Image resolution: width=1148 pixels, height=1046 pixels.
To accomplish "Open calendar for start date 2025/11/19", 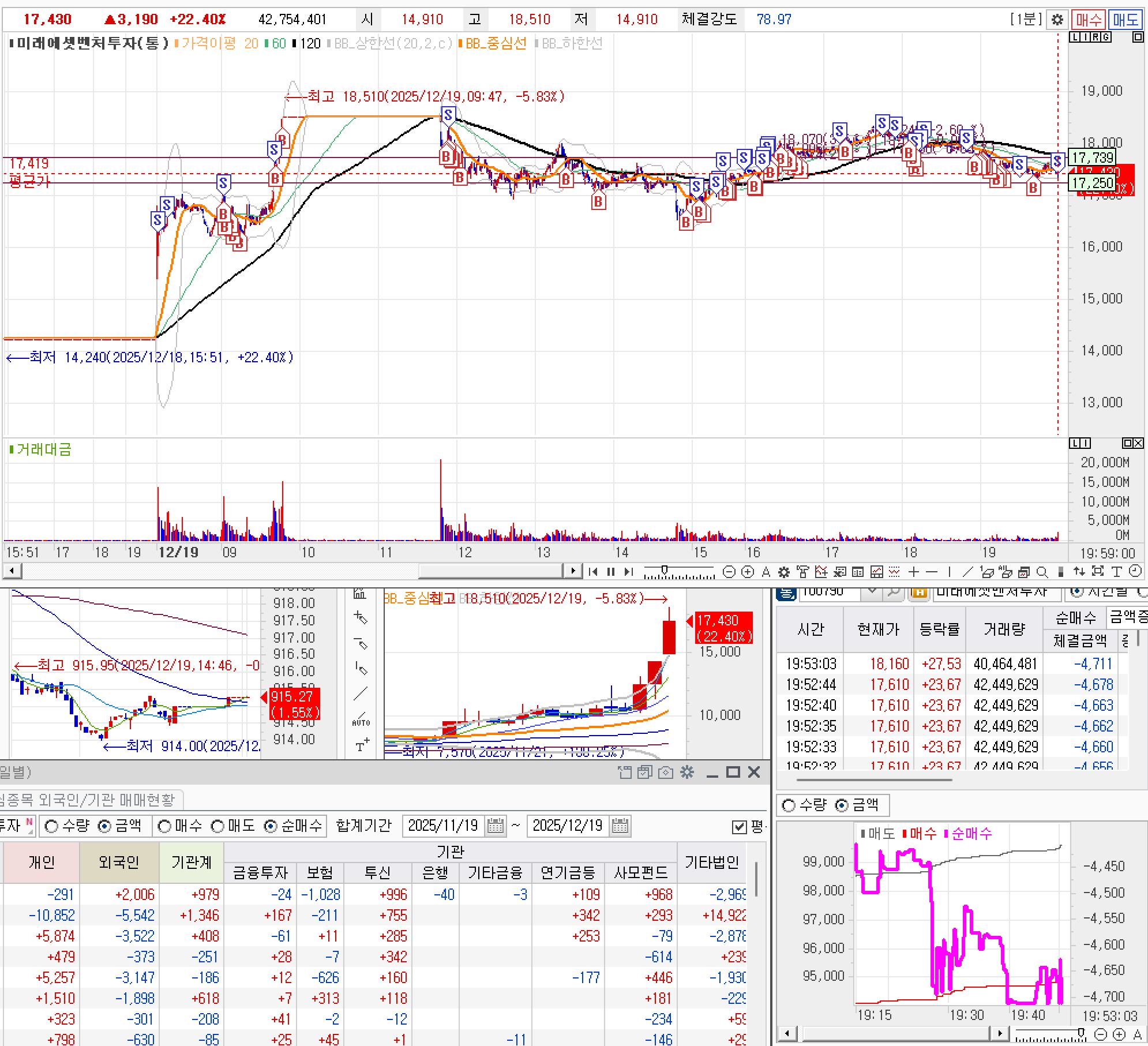I will 496,826.
